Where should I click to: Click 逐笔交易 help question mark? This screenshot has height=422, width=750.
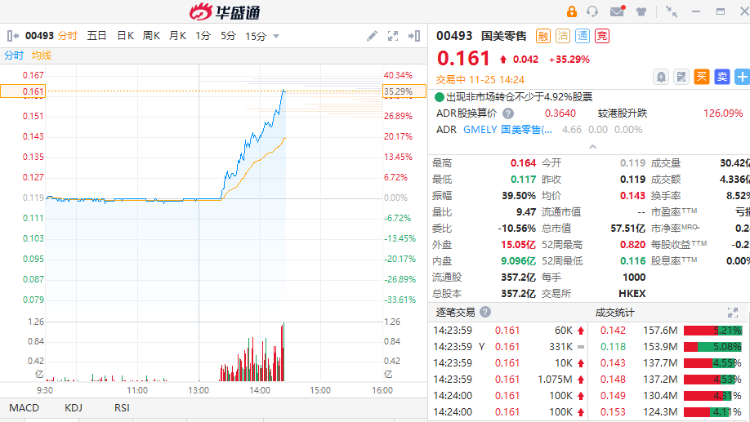click(485, 312)
